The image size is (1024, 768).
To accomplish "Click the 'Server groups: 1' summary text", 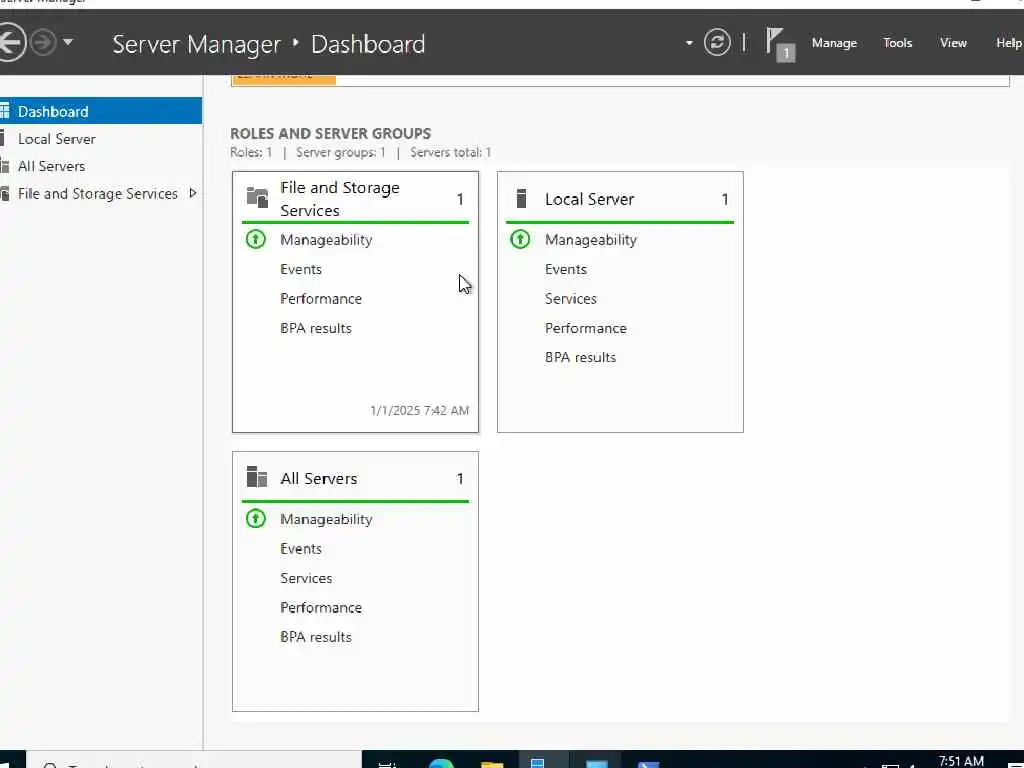I will coord(340,152).
